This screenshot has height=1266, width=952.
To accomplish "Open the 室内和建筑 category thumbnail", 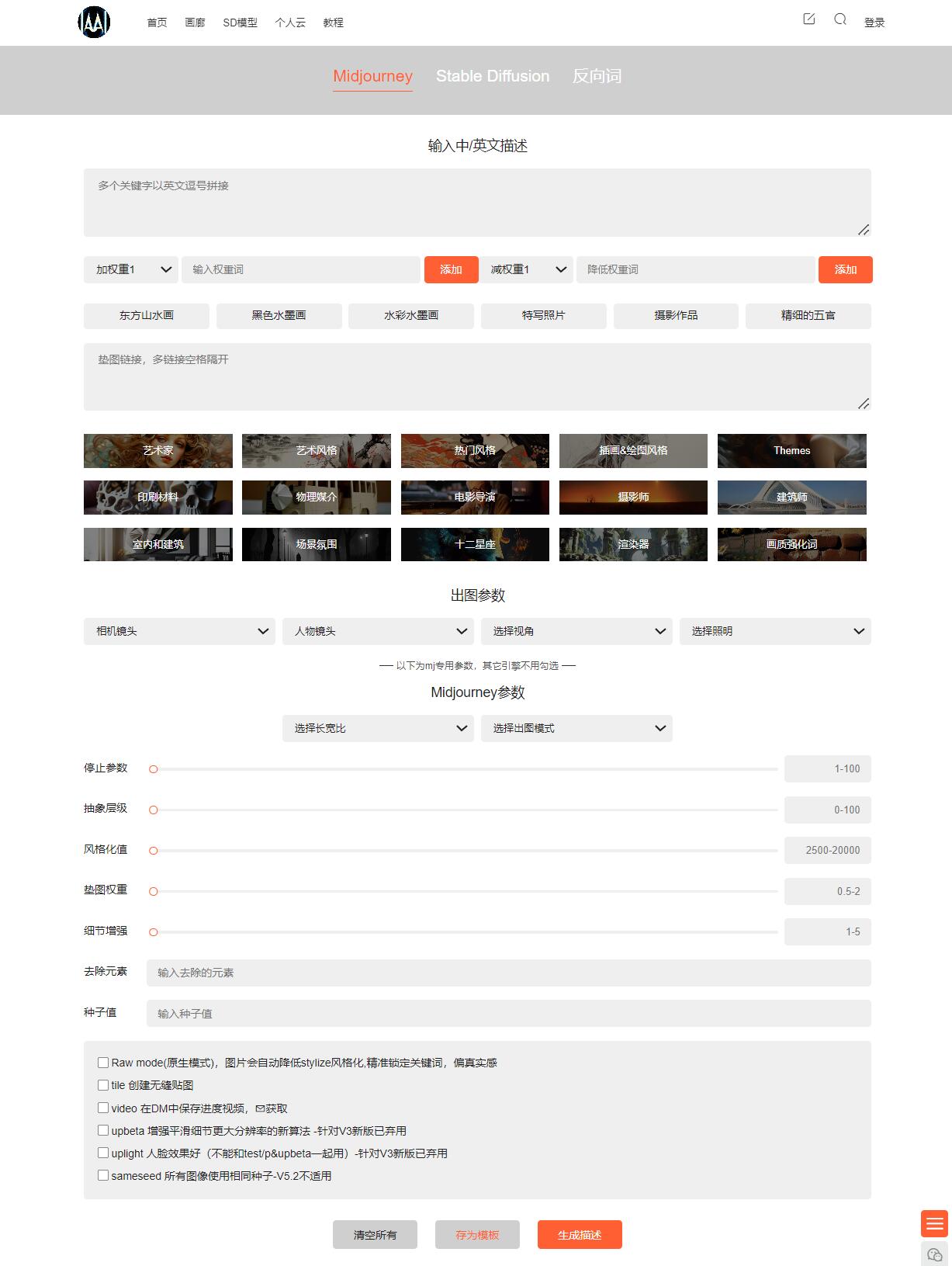I will pos(158,544).
